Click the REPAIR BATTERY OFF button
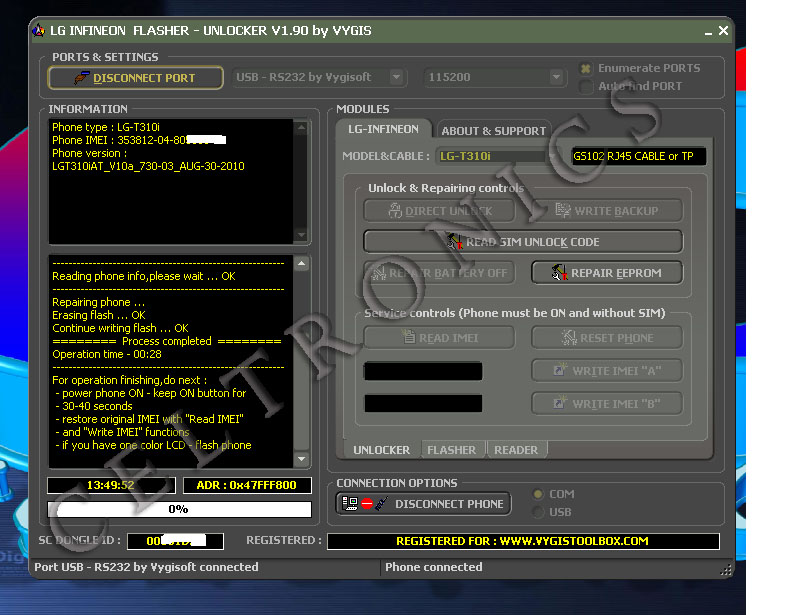Viewport: 800px width, 615px height. click(439, 273)
